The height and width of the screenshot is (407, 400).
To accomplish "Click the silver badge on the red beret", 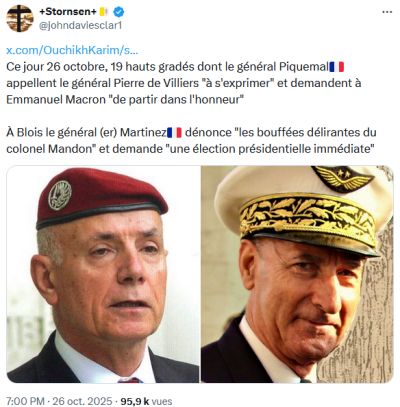I will point(60,195).
